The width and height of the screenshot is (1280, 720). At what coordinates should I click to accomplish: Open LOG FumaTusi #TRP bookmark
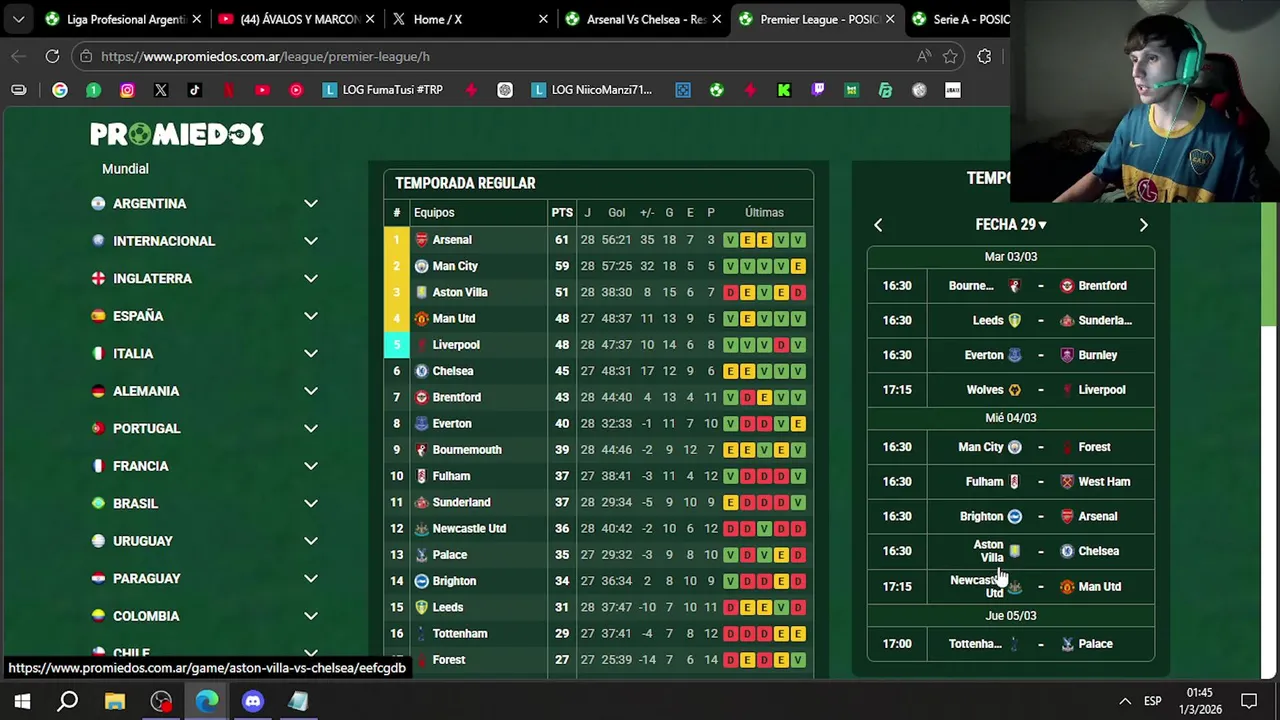coord(383,90)
